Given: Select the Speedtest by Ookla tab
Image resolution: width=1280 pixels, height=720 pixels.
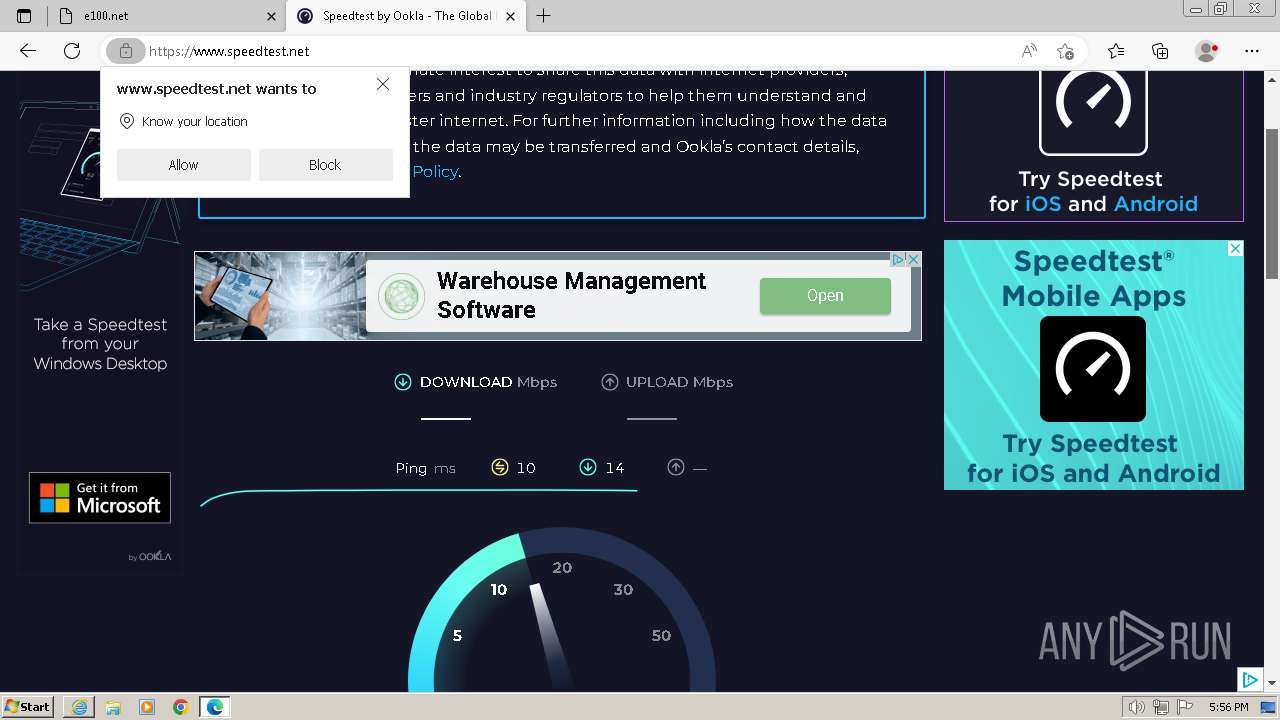Looking at the screenshot, I should click(x=405, y=16).
